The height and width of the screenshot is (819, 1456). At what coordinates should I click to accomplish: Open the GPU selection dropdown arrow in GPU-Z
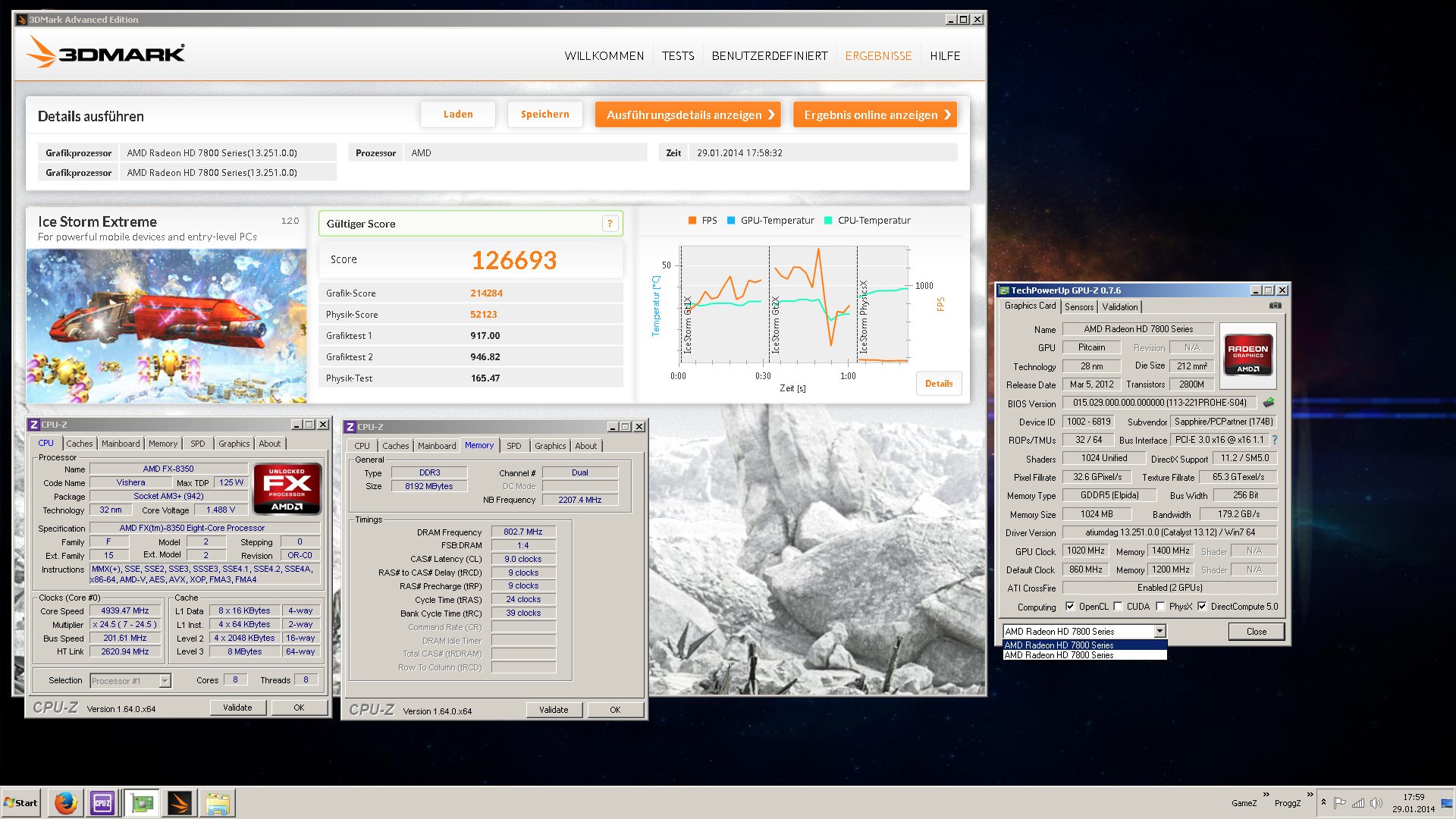click(1159, 631)
